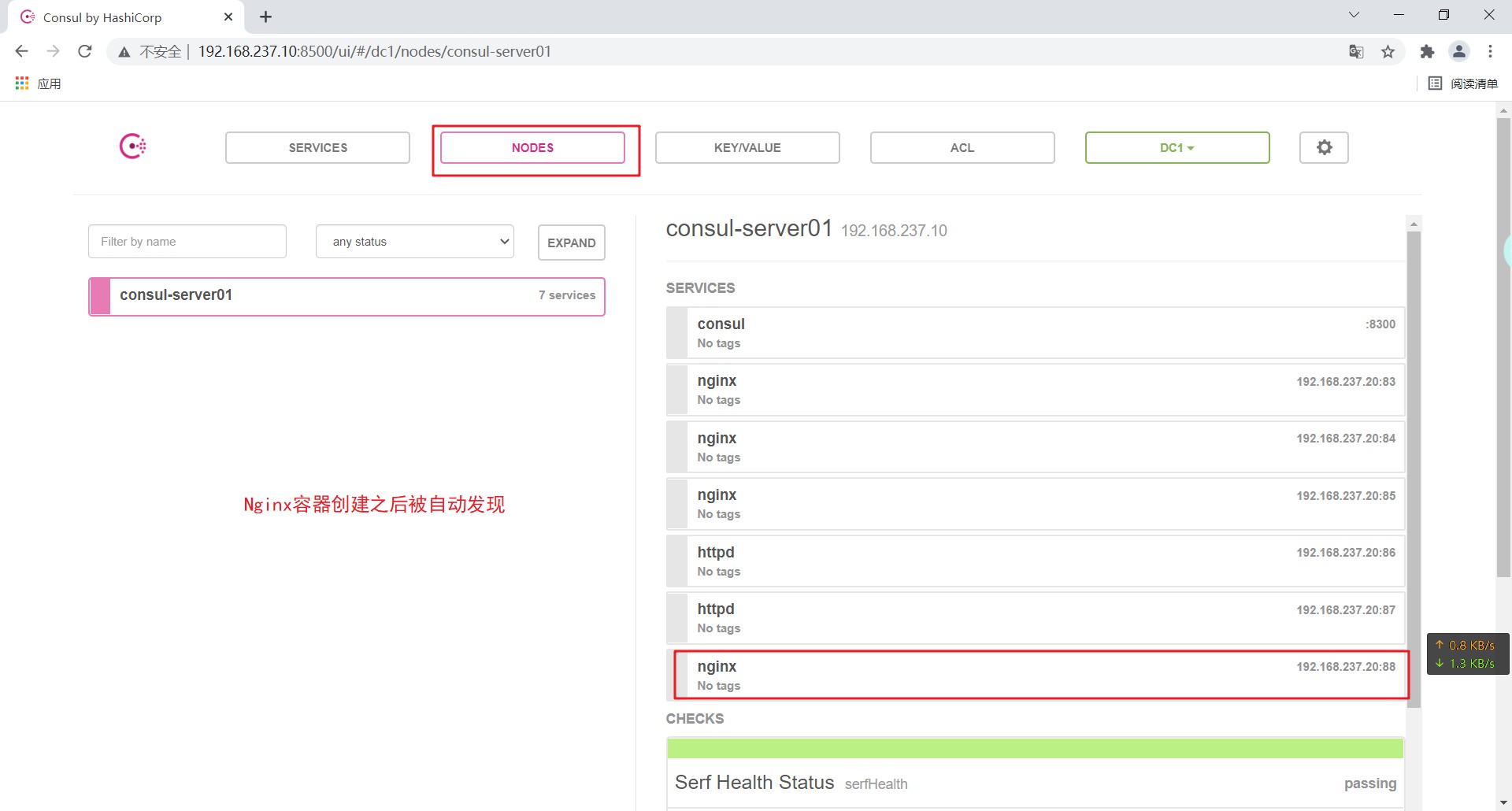
Task: Open the apps grid shortcut in bookmarks bar
Action: click(x=22, y=83)
